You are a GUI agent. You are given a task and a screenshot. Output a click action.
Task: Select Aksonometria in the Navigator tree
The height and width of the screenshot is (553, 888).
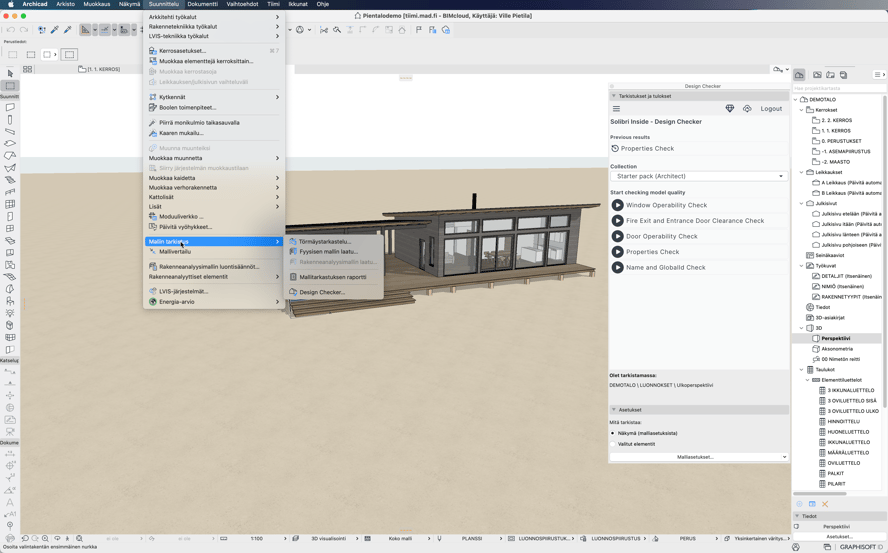tap(837, 349)
